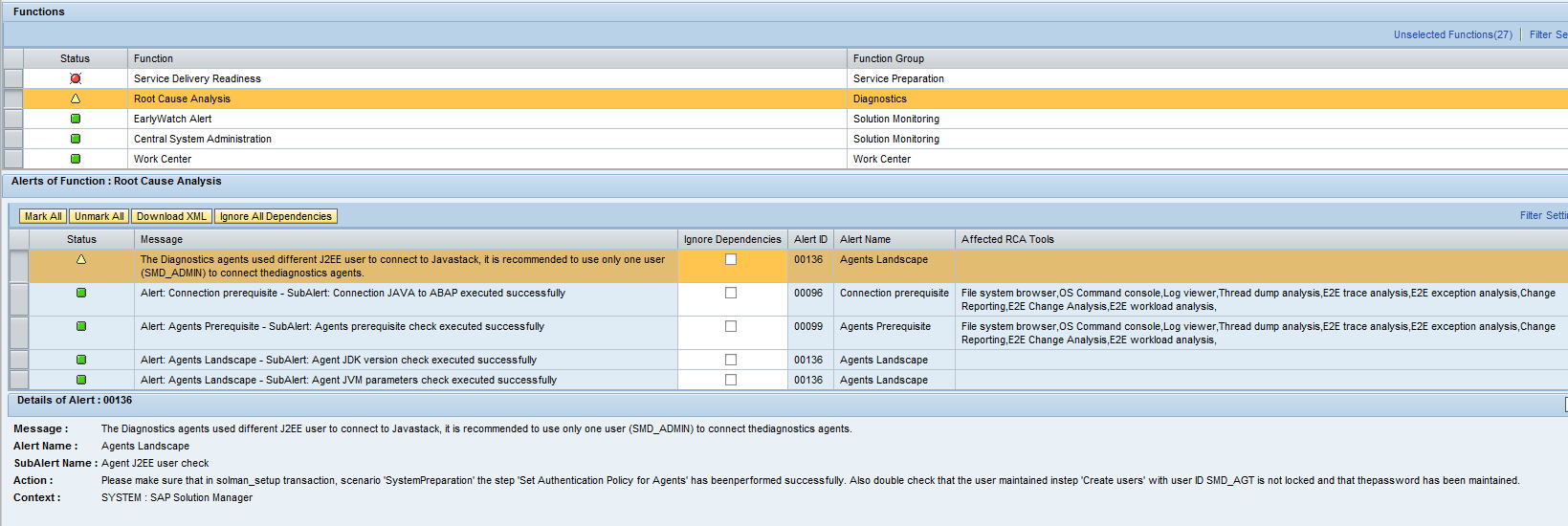1568x526 pixels.
Task: Click Affected RCA Tools column header
Action: [x=1262, y=239]
